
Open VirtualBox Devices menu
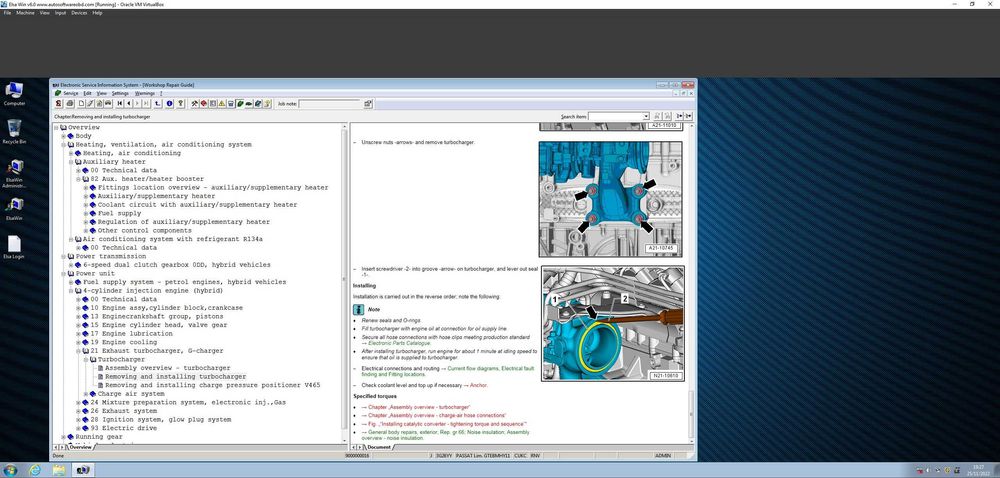[x=79, y=13]
